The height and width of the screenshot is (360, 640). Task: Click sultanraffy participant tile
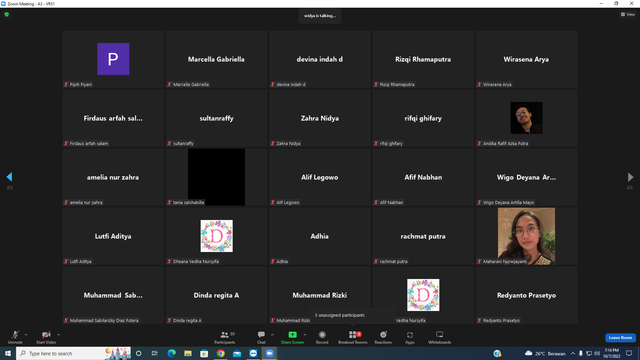[x=216, y=118]
